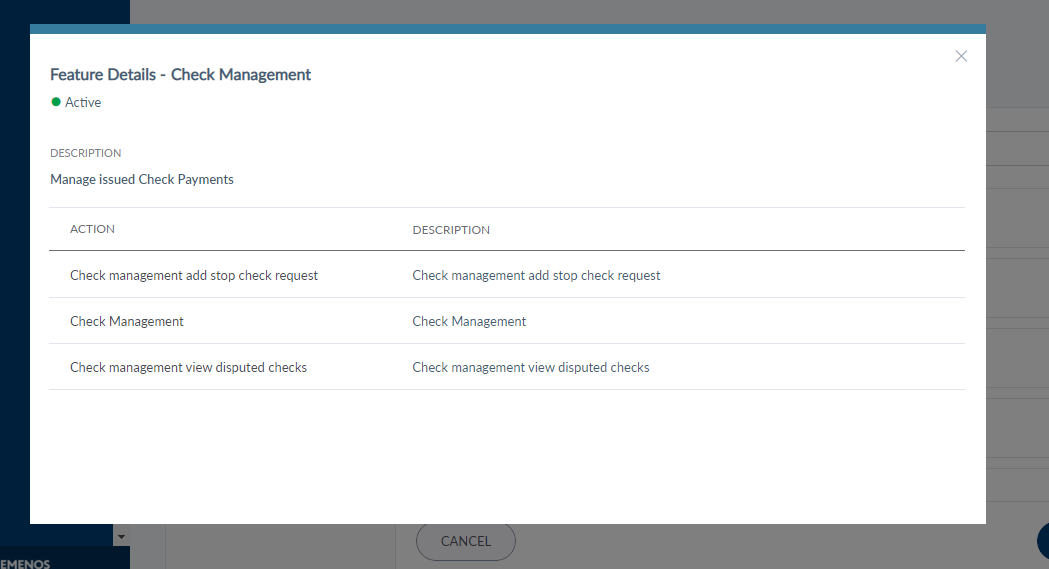Click the blue bar atop the dialog
This screenshot has height=569, width=1049.
pyautogui.click(x=507, y=29)
